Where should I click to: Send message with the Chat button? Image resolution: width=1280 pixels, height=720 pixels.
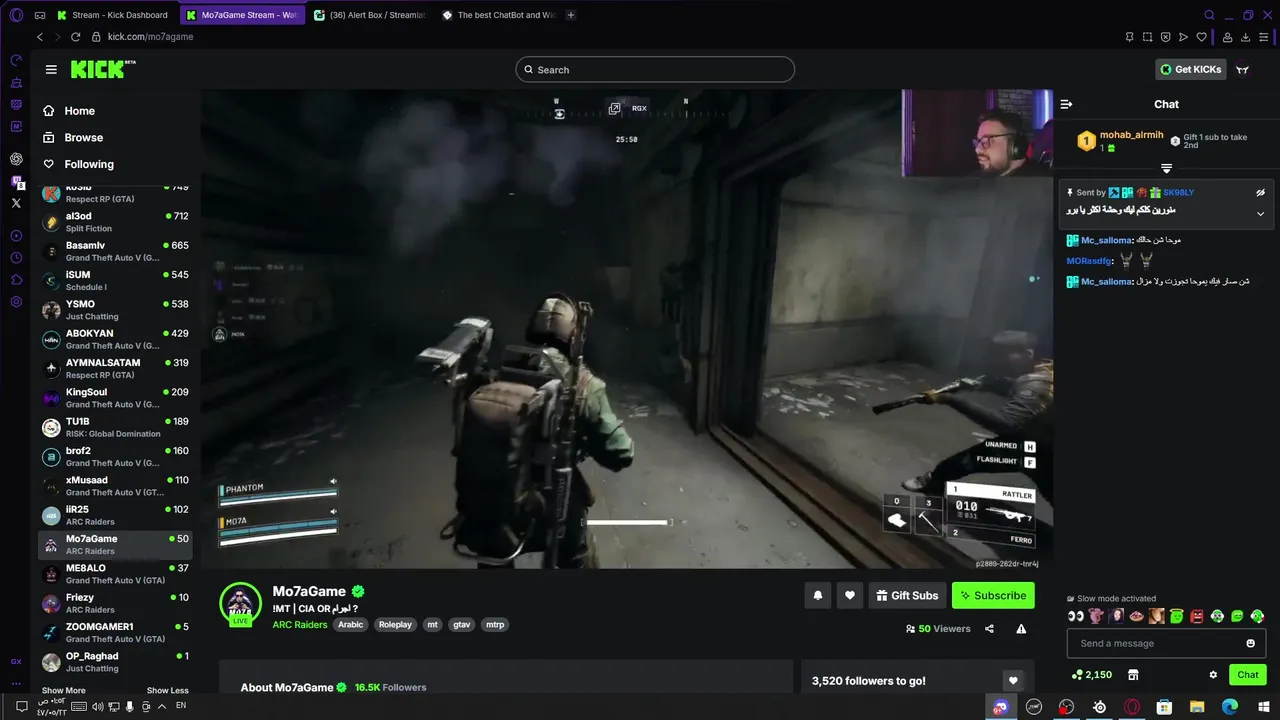click(1248, 675)
